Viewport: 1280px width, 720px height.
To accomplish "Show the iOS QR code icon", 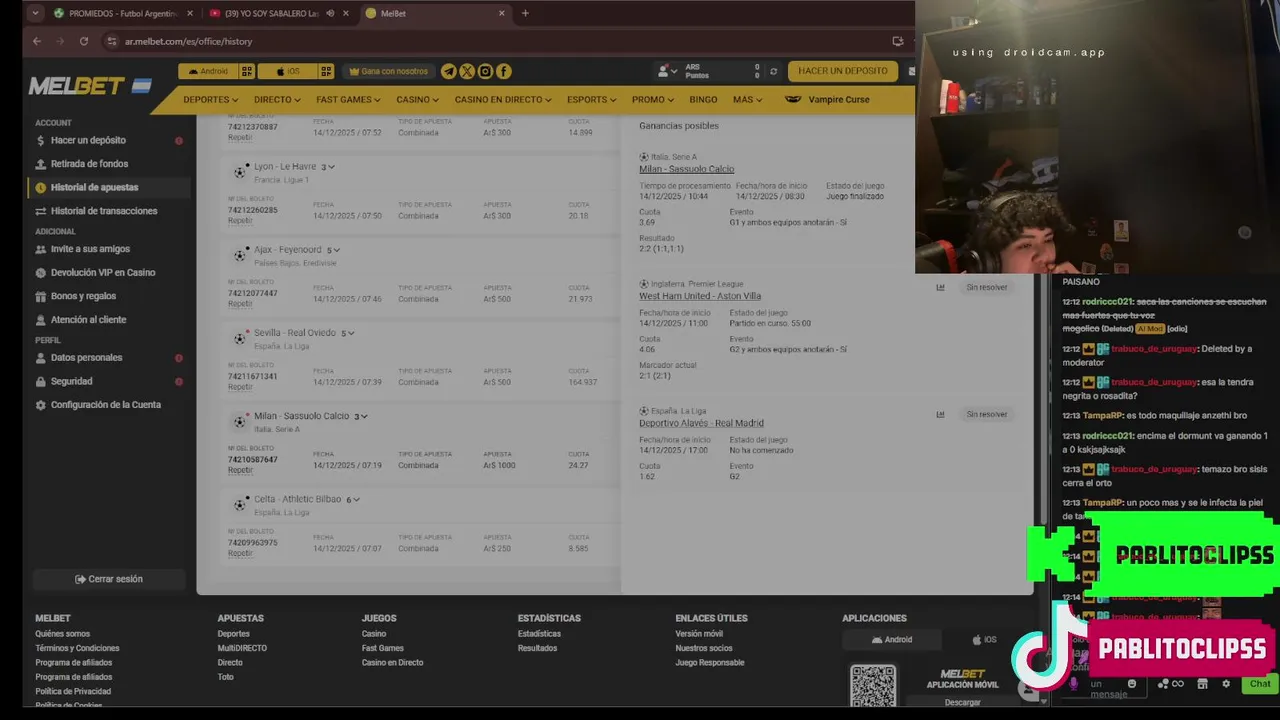I will 326,71.
